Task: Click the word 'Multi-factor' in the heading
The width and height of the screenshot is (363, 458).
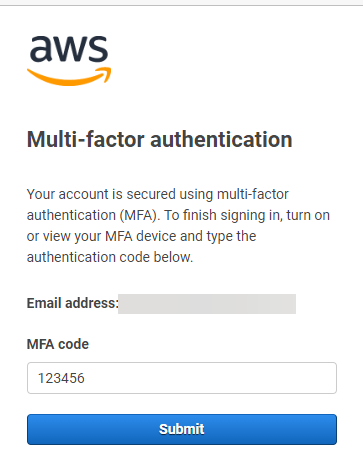Action: coord(85,139)
